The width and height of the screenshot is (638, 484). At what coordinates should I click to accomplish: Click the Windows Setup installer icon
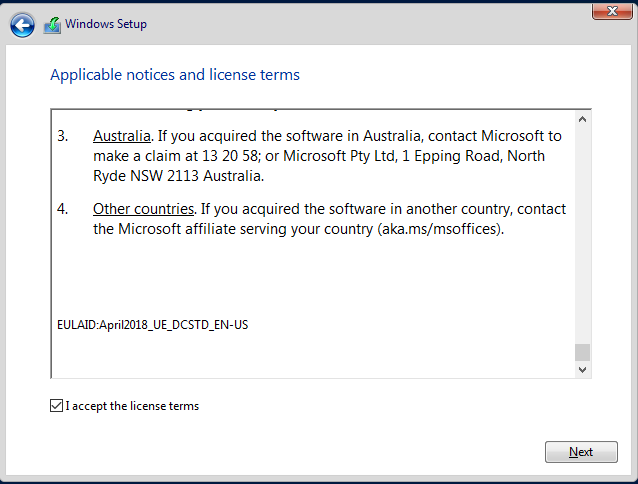(52, 25)
